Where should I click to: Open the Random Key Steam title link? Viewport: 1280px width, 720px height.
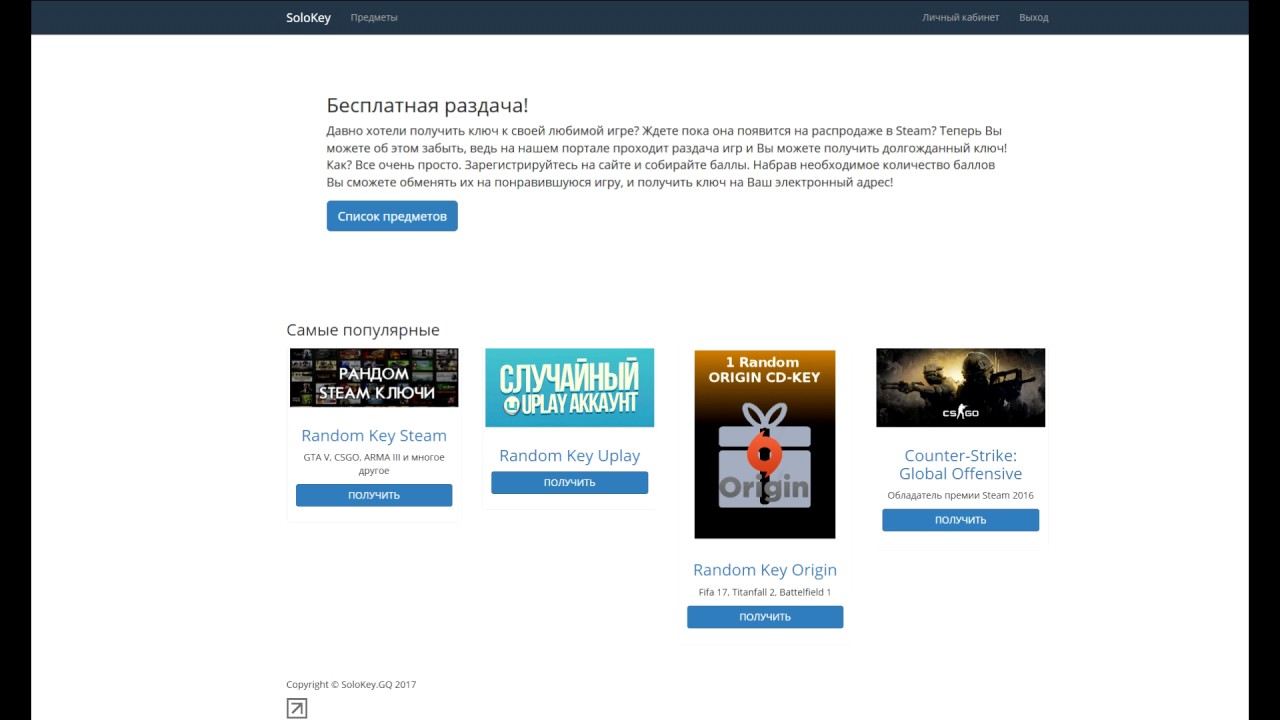(374, 435)
